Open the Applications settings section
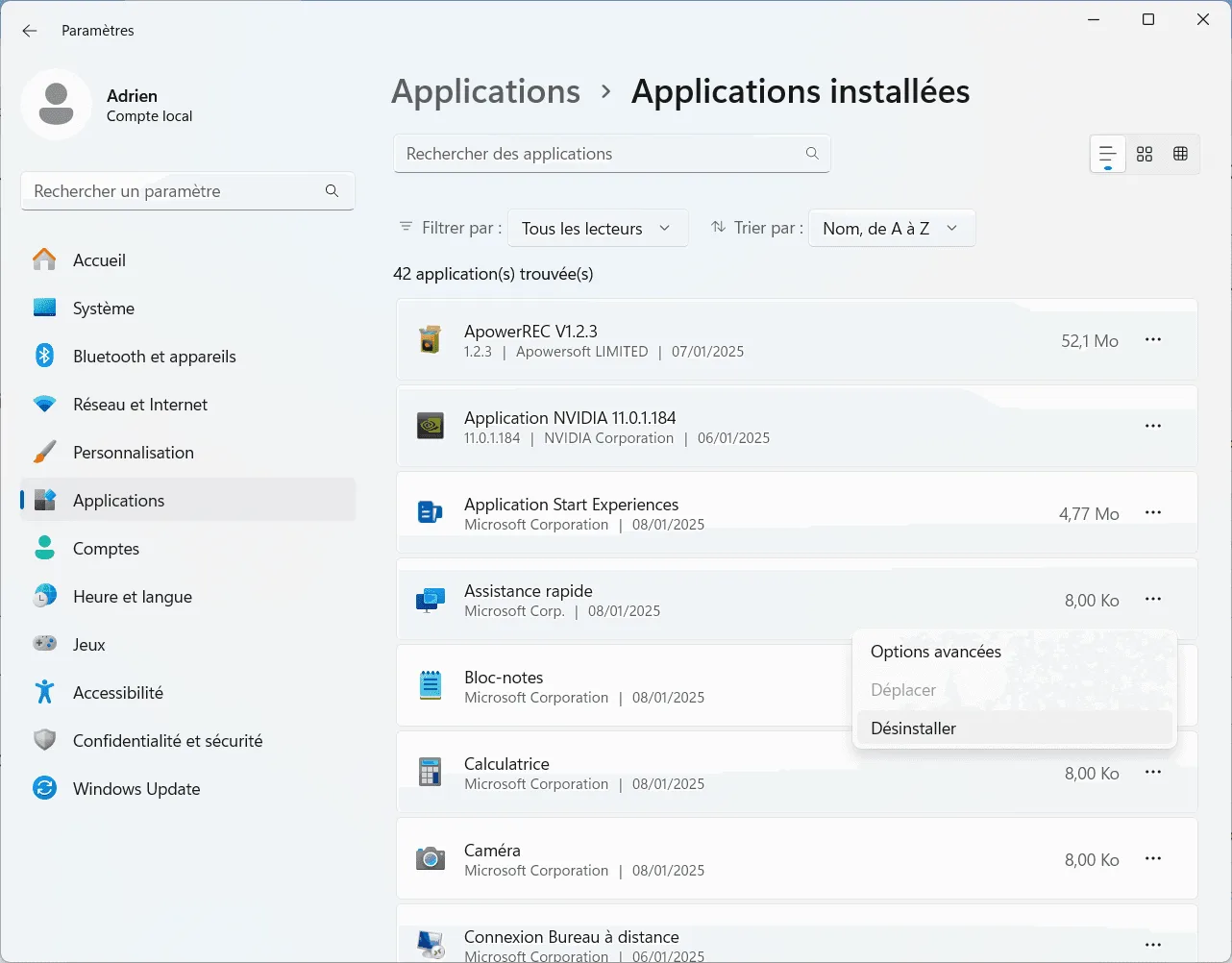The width and height of the screenshot is (1232, 963). point(188,500)
